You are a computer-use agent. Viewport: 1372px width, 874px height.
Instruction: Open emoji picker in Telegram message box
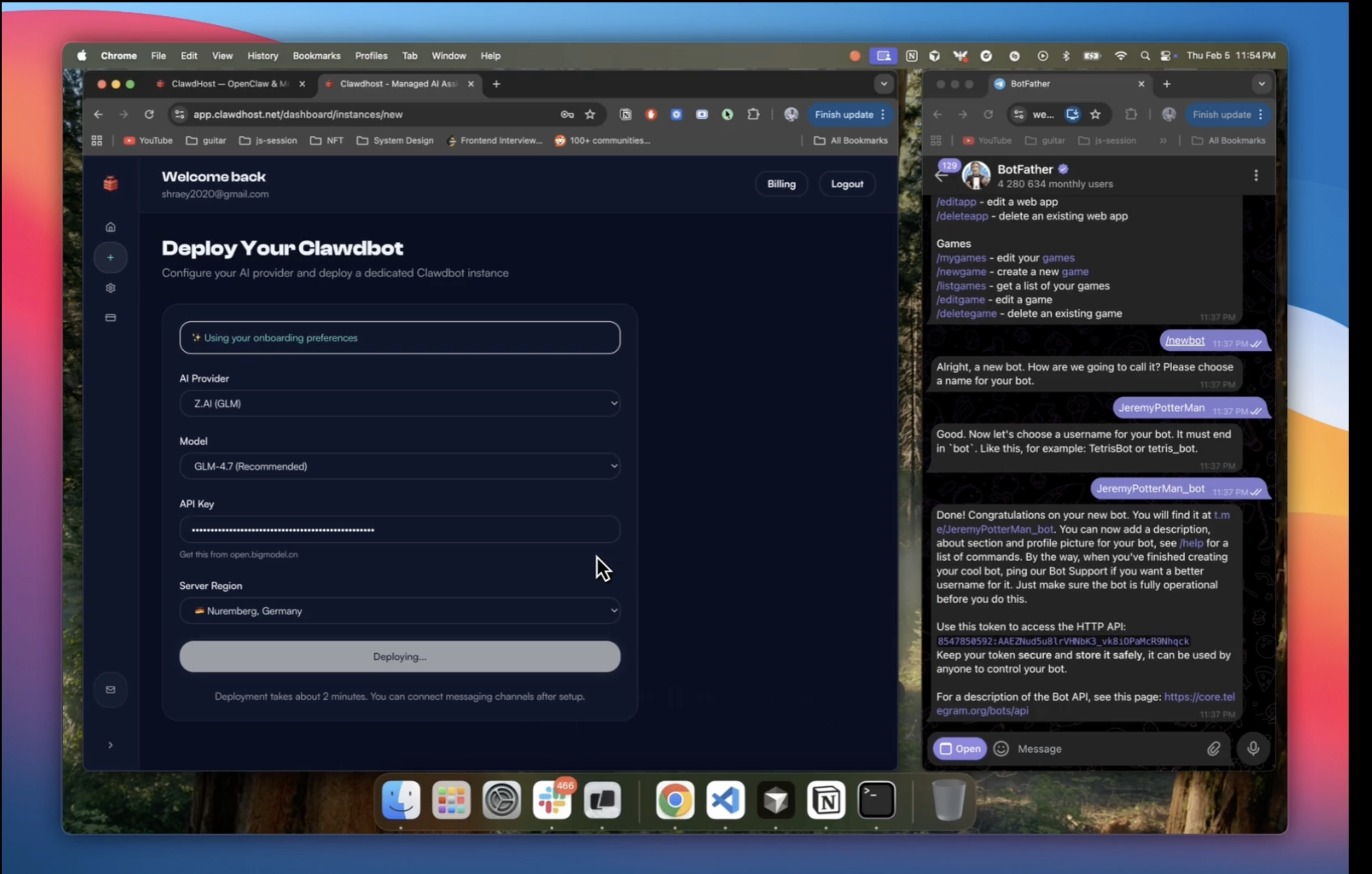pos(1001,749)
